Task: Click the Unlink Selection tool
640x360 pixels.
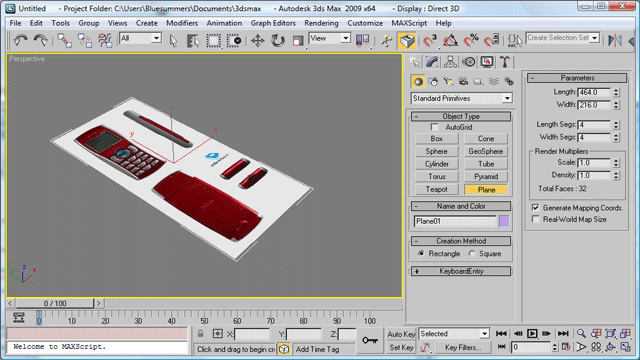Action: 85,40
